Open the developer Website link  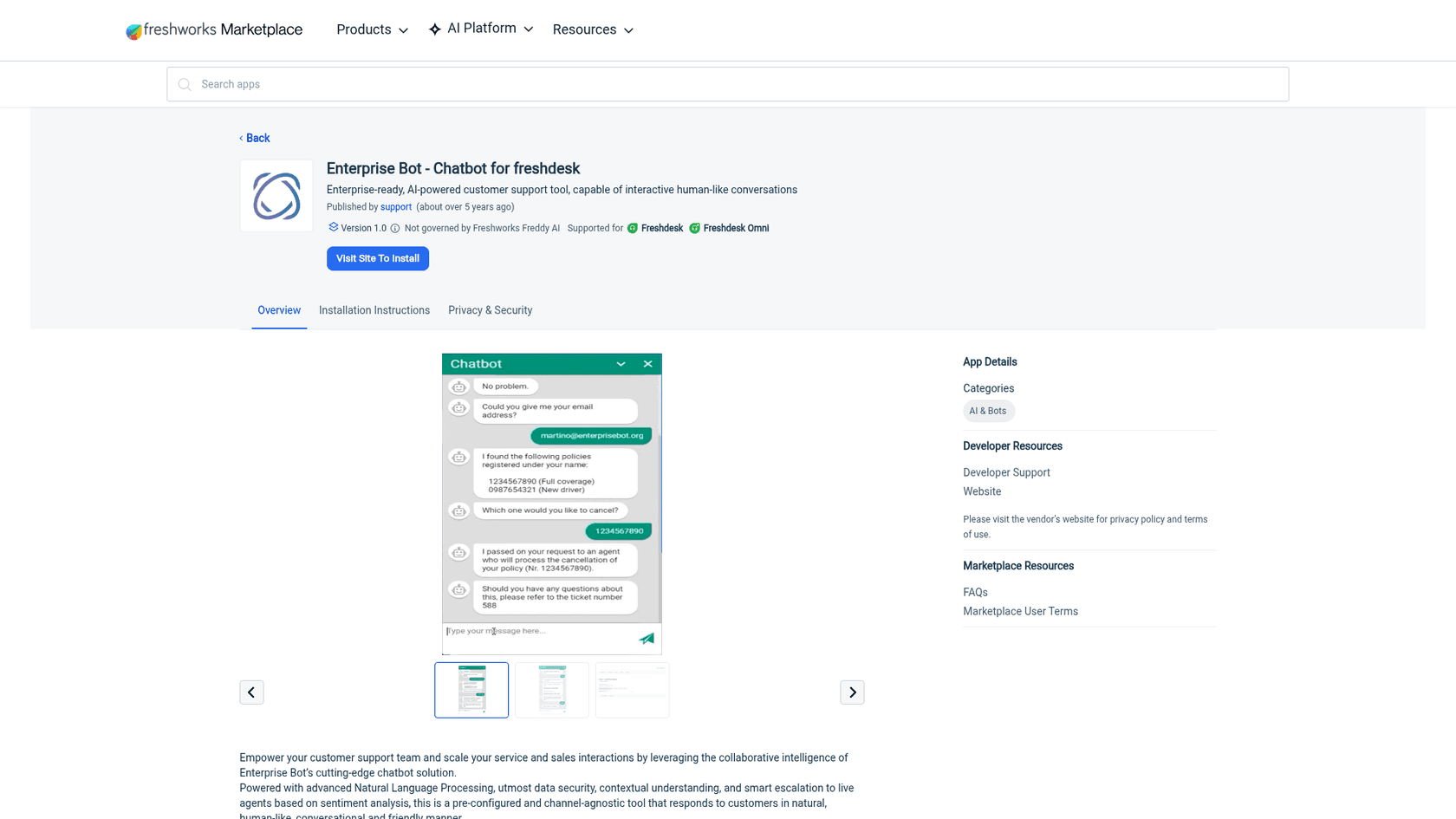[982, 491]
